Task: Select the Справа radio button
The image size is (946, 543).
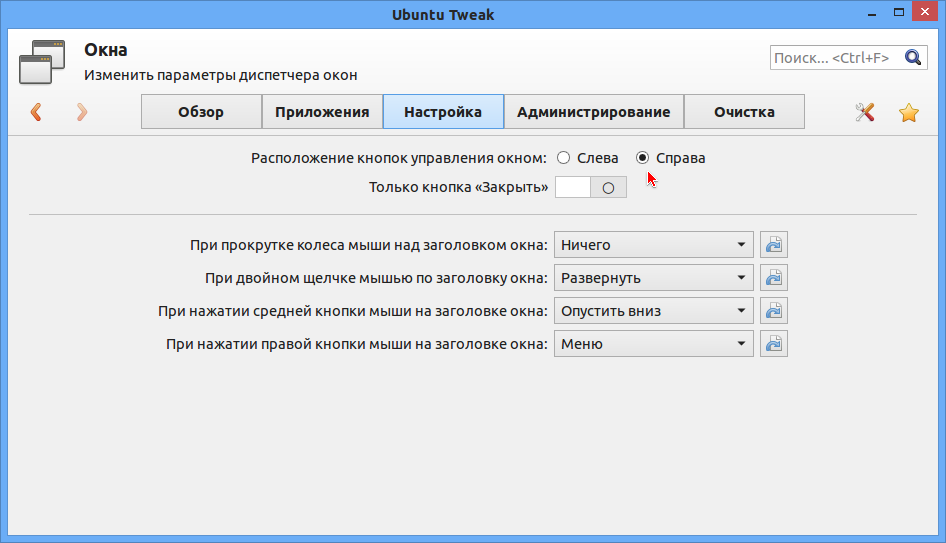Action: (x=643, y=158)
